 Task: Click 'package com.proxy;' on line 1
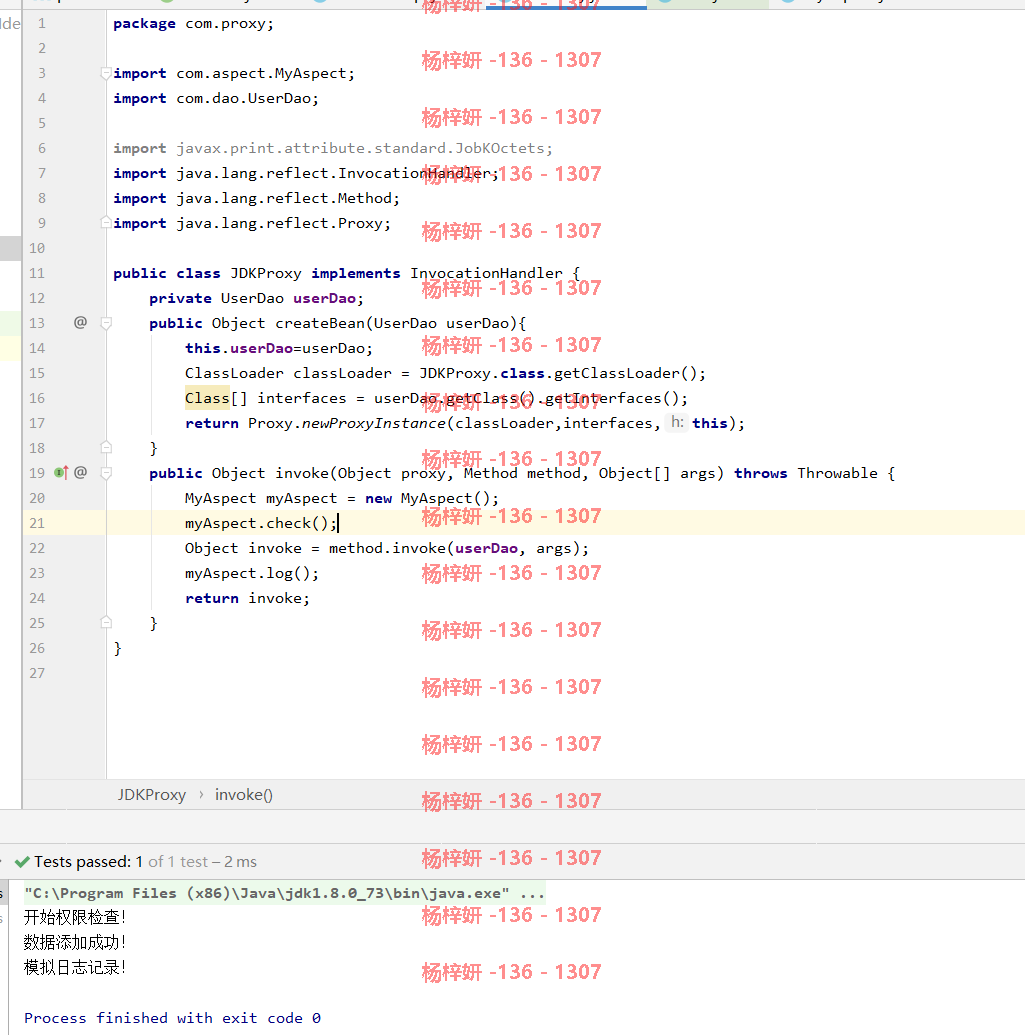point(193,24)
